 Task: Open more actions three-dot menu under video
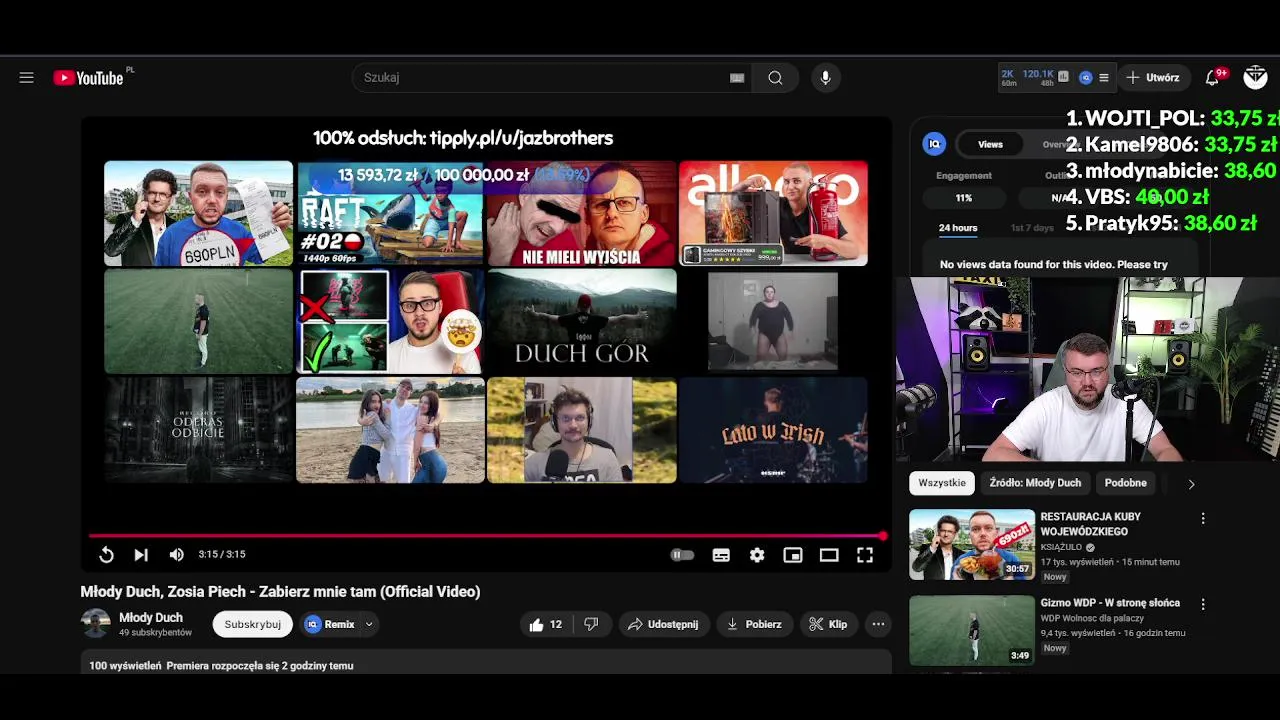pos(878,624)
